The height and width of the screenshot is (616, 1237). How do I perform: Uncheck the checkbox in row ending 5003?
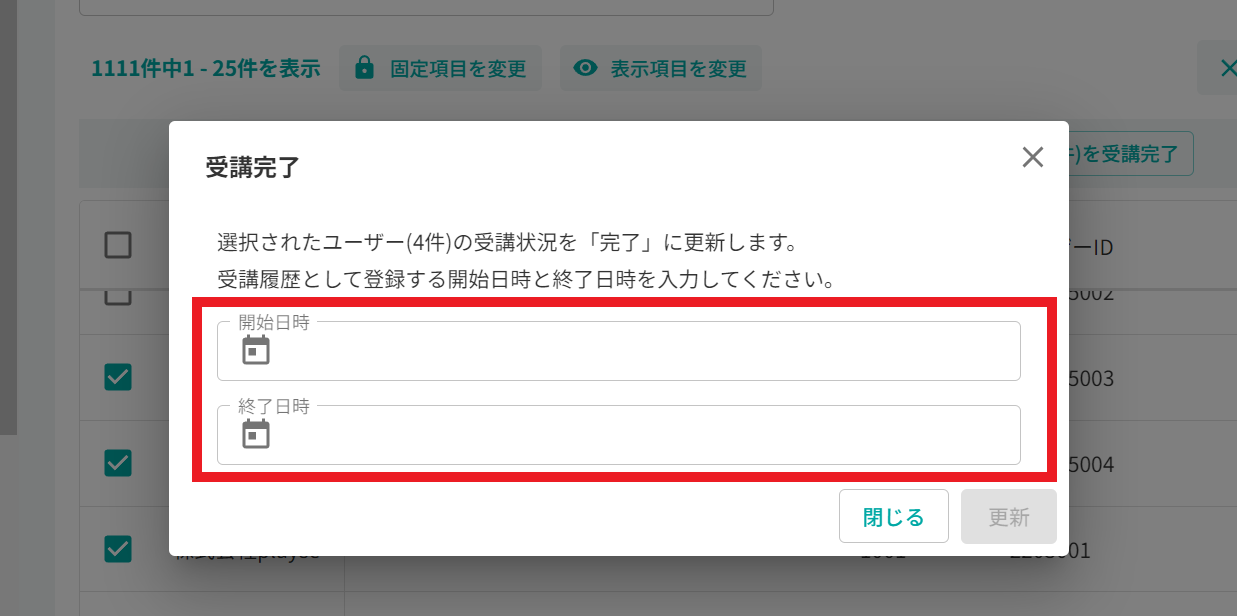point(118,376)
